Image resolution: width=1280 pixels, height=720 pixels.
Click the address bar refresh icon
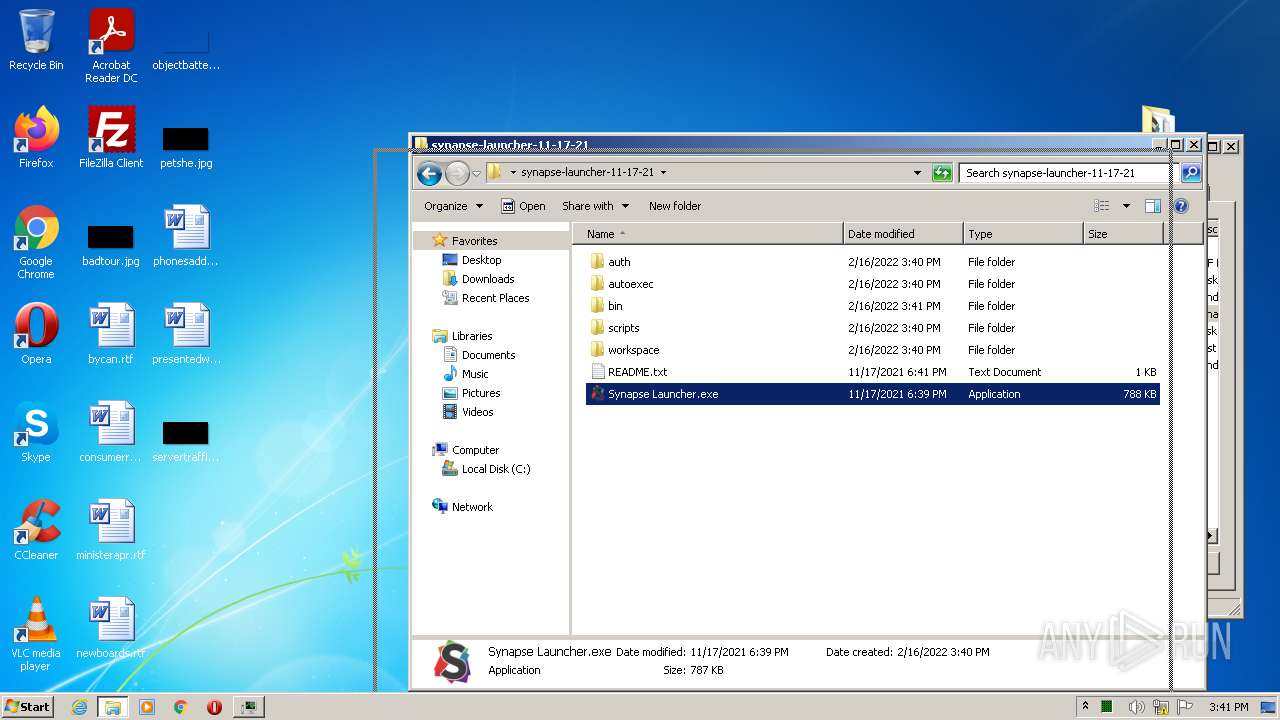pos(942,173)
